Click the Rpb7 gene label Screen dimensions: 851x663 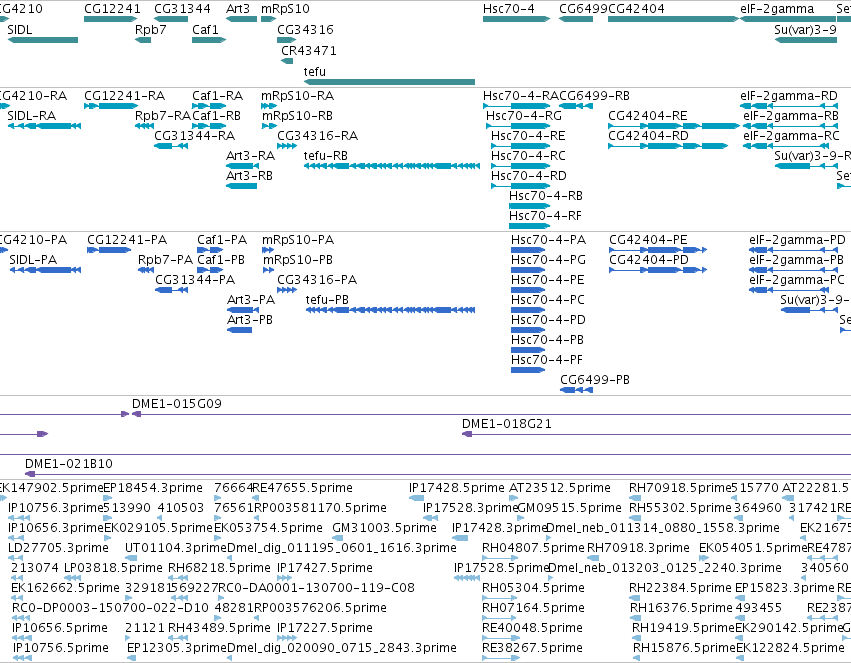150,29
